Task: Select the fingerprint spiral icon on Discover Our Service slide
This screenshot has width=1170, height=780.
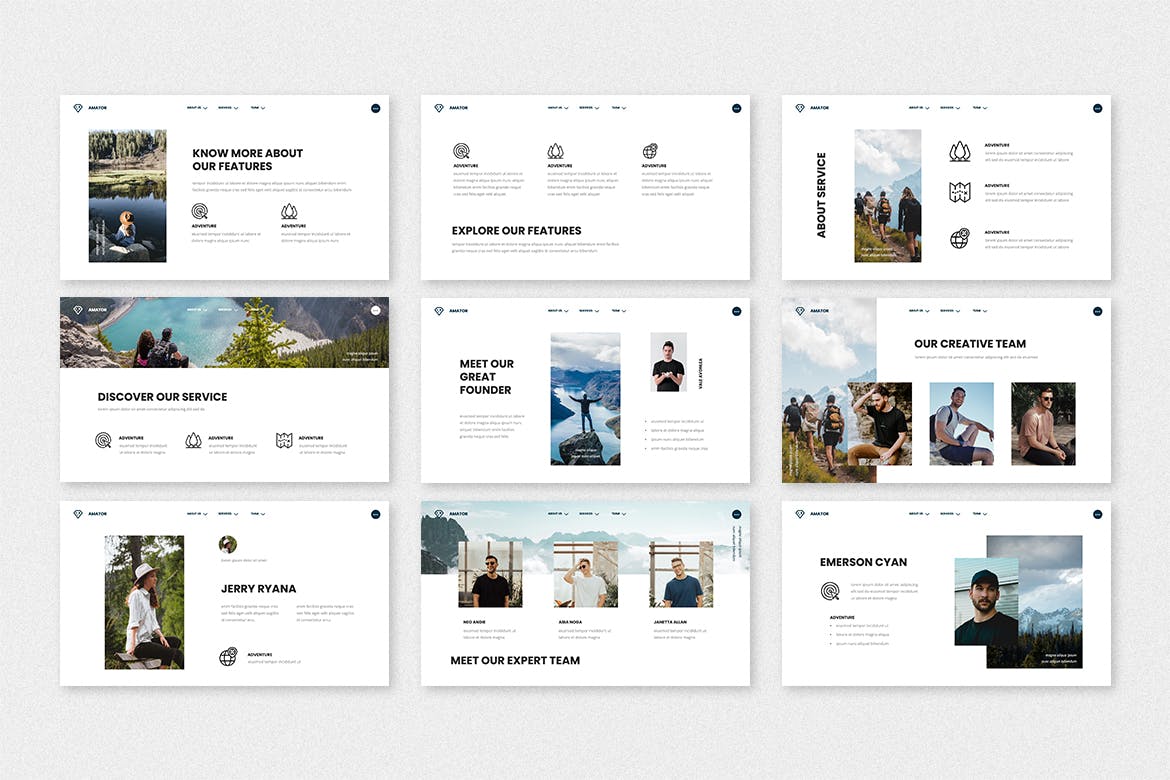Action: pos(104,440)
